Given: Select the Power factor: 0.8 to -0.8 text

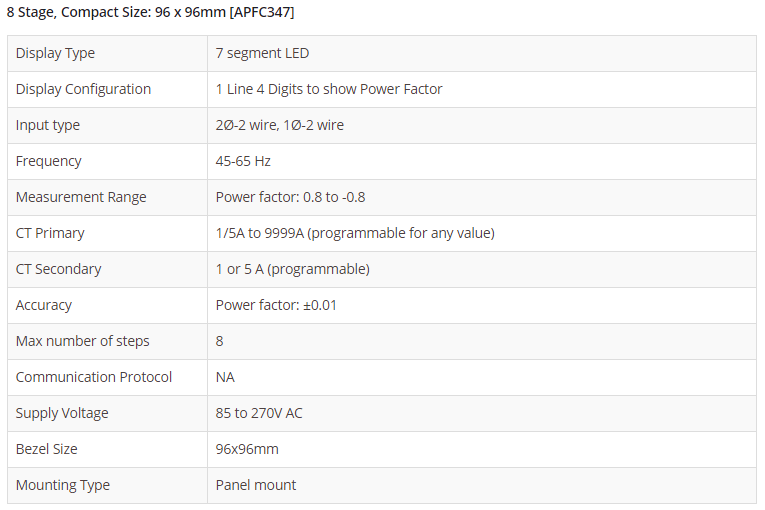Looking at the screenshot, I should [x=290, y=197].
